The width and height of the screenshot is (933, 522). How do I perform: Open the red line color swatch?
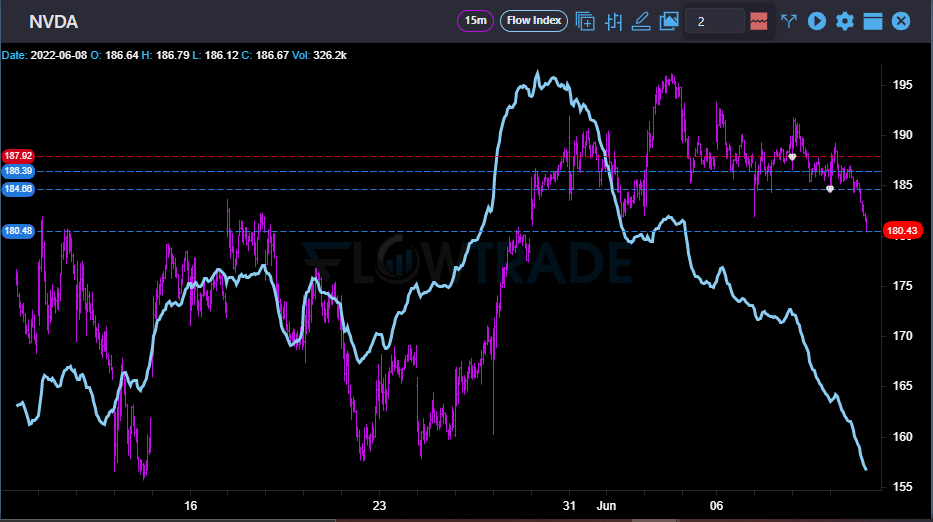tap(759, 21)
